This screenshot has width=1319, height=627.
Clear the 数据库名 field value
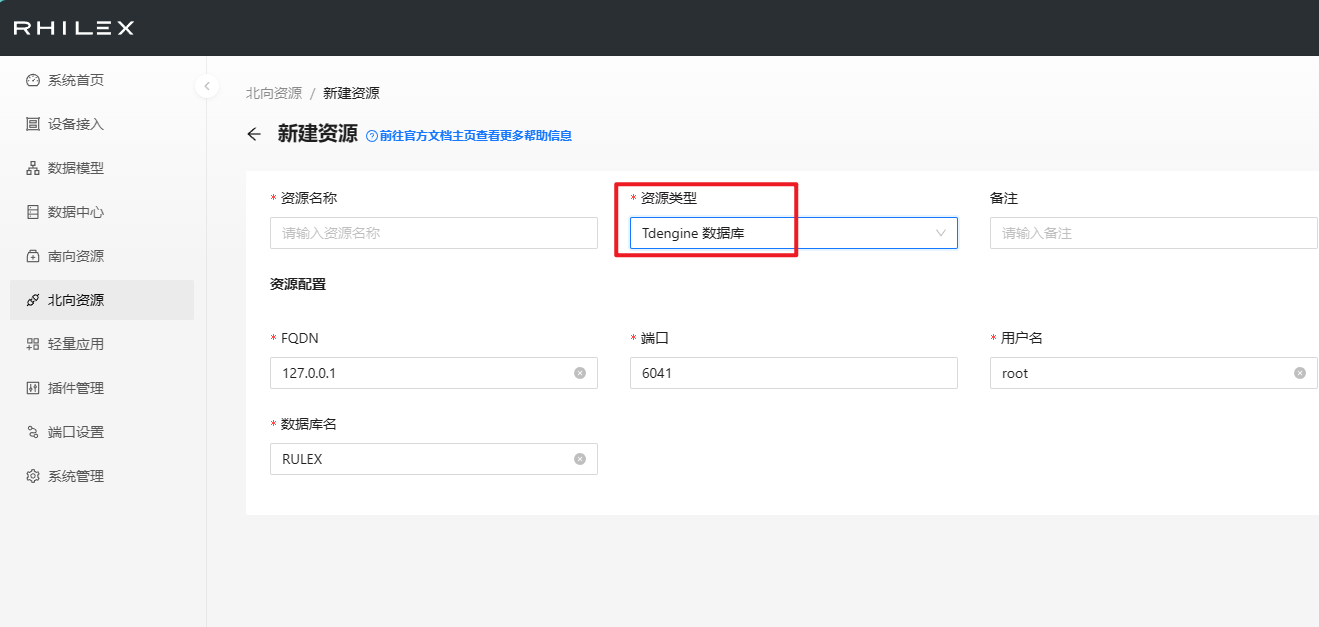click(x=580, y=459)
